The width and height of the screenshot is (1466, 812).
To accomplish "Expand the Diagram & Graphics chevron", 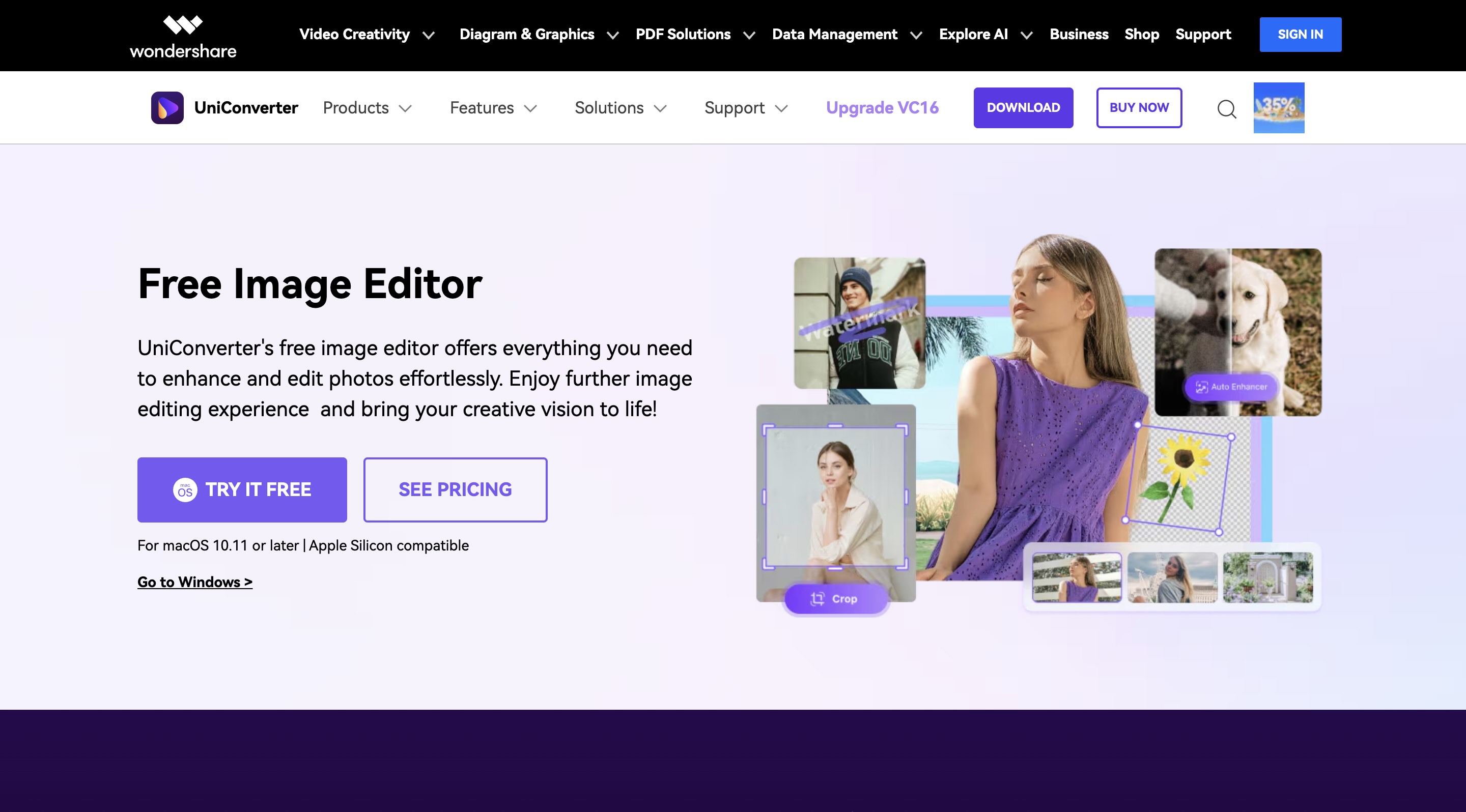I will click(x=612, y=35).
